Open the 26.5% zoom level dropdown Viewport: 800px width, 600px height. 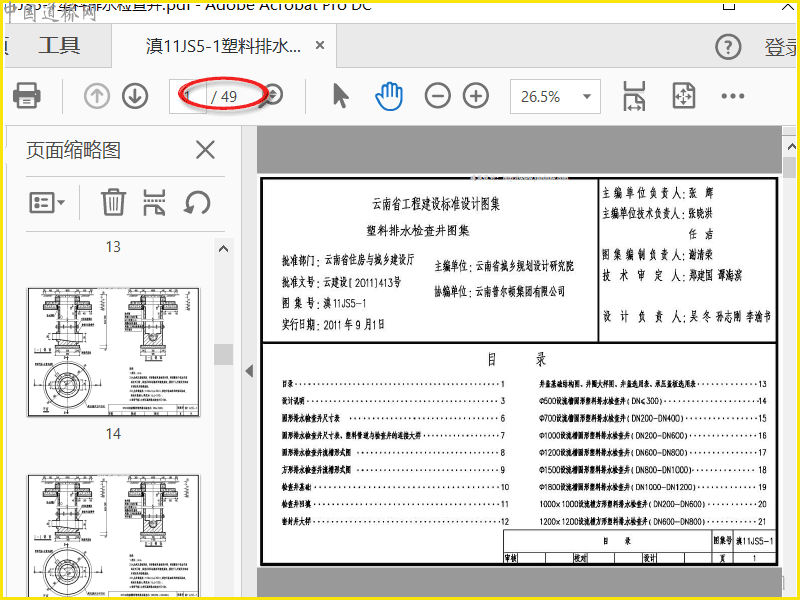coord(555,96)
